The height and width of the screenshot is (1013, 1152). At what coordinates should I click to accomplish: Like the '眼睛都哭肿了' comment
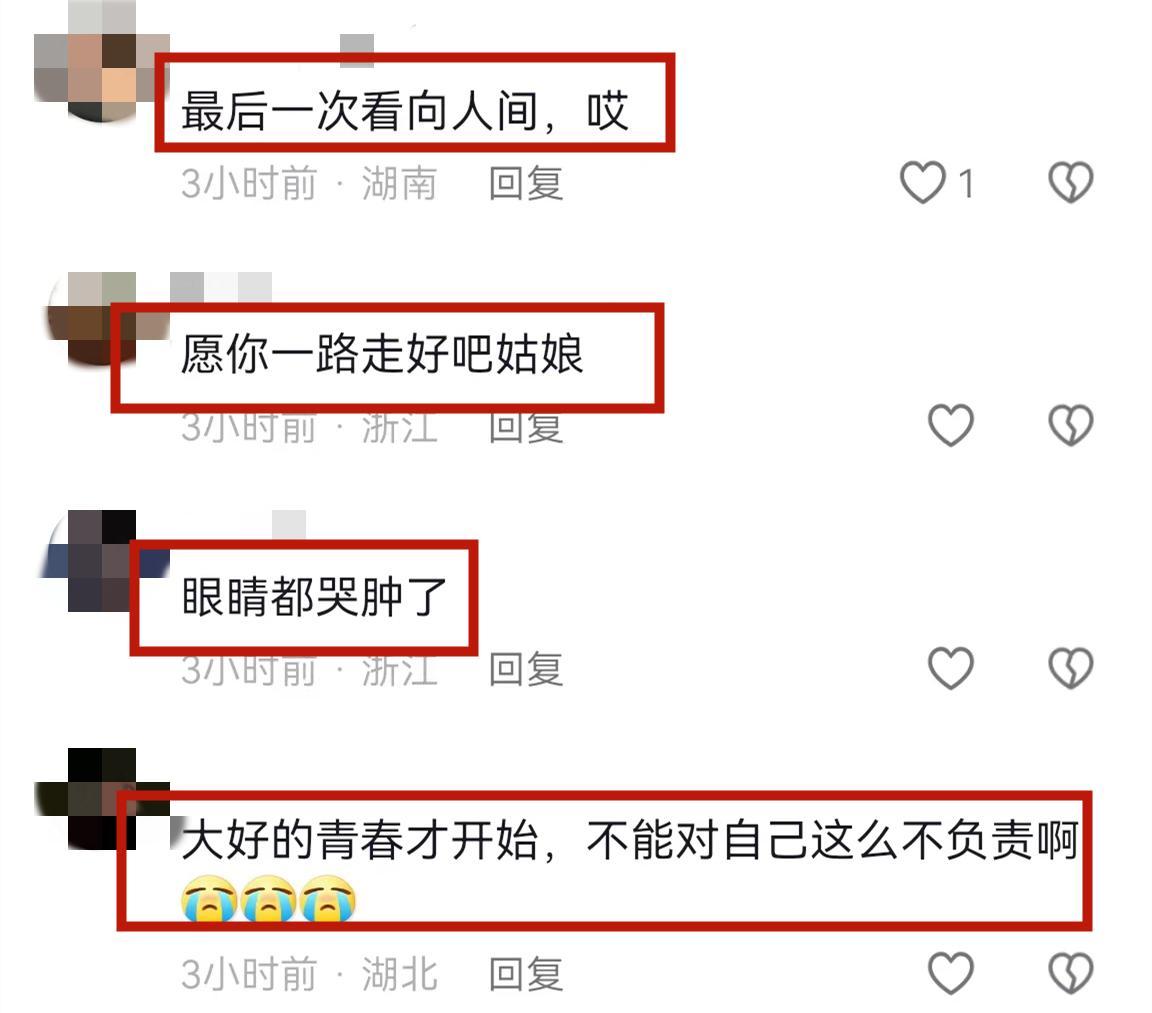click(x=951, y=668)
